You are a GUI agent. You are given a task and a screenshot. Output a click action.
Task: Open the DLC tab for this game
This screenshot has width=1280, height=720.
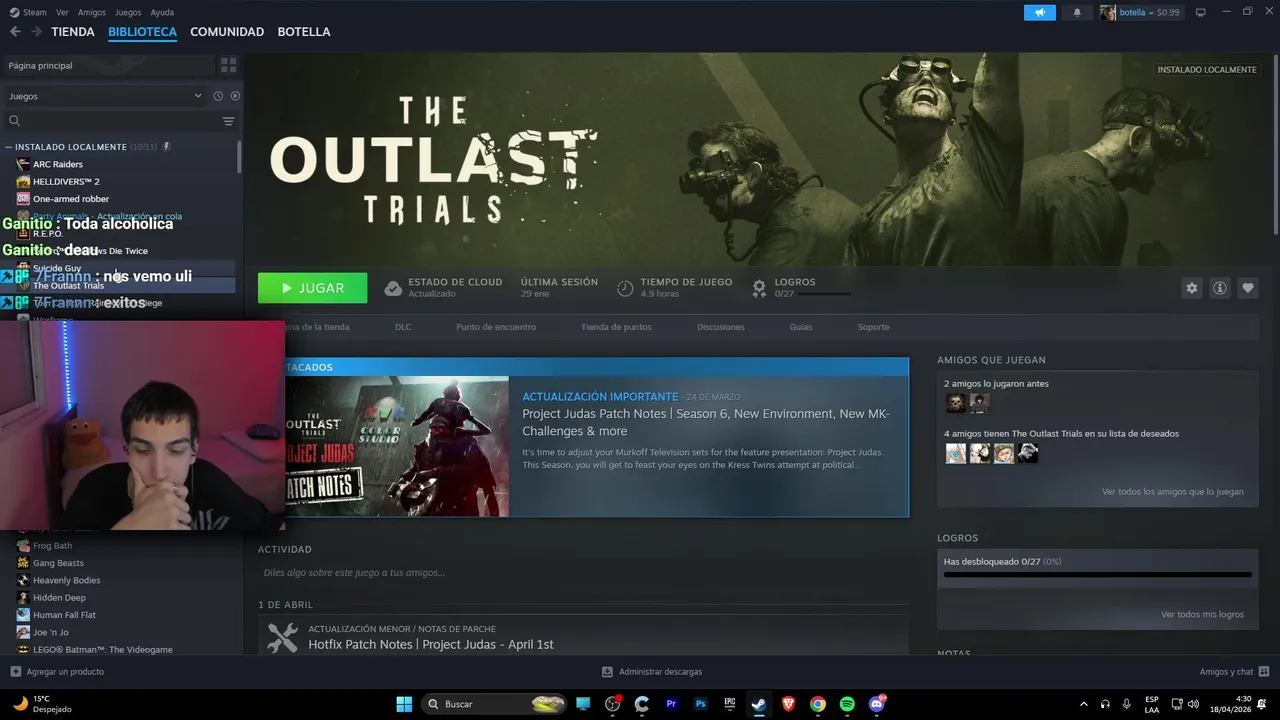pyautogui.click(x=403, y=327)
